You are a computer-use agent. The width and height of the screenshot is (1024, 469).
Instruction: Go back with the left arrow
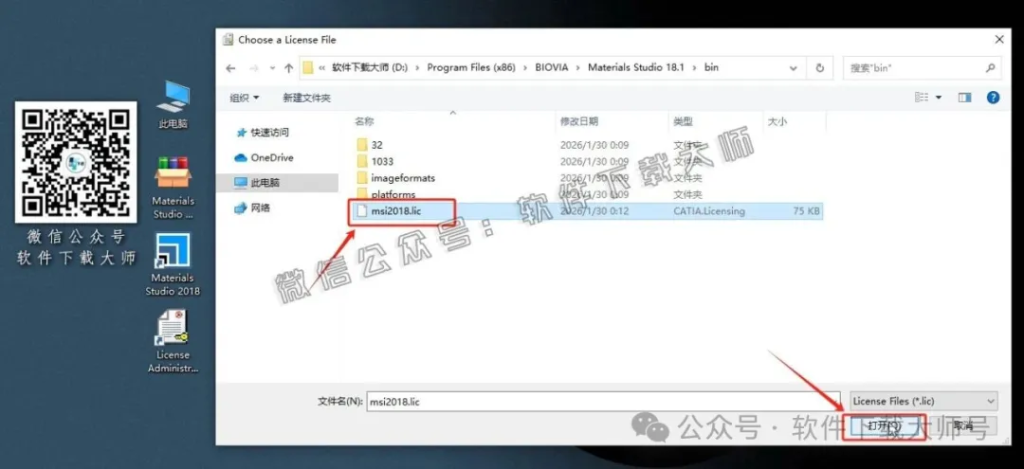coord(231,68)
